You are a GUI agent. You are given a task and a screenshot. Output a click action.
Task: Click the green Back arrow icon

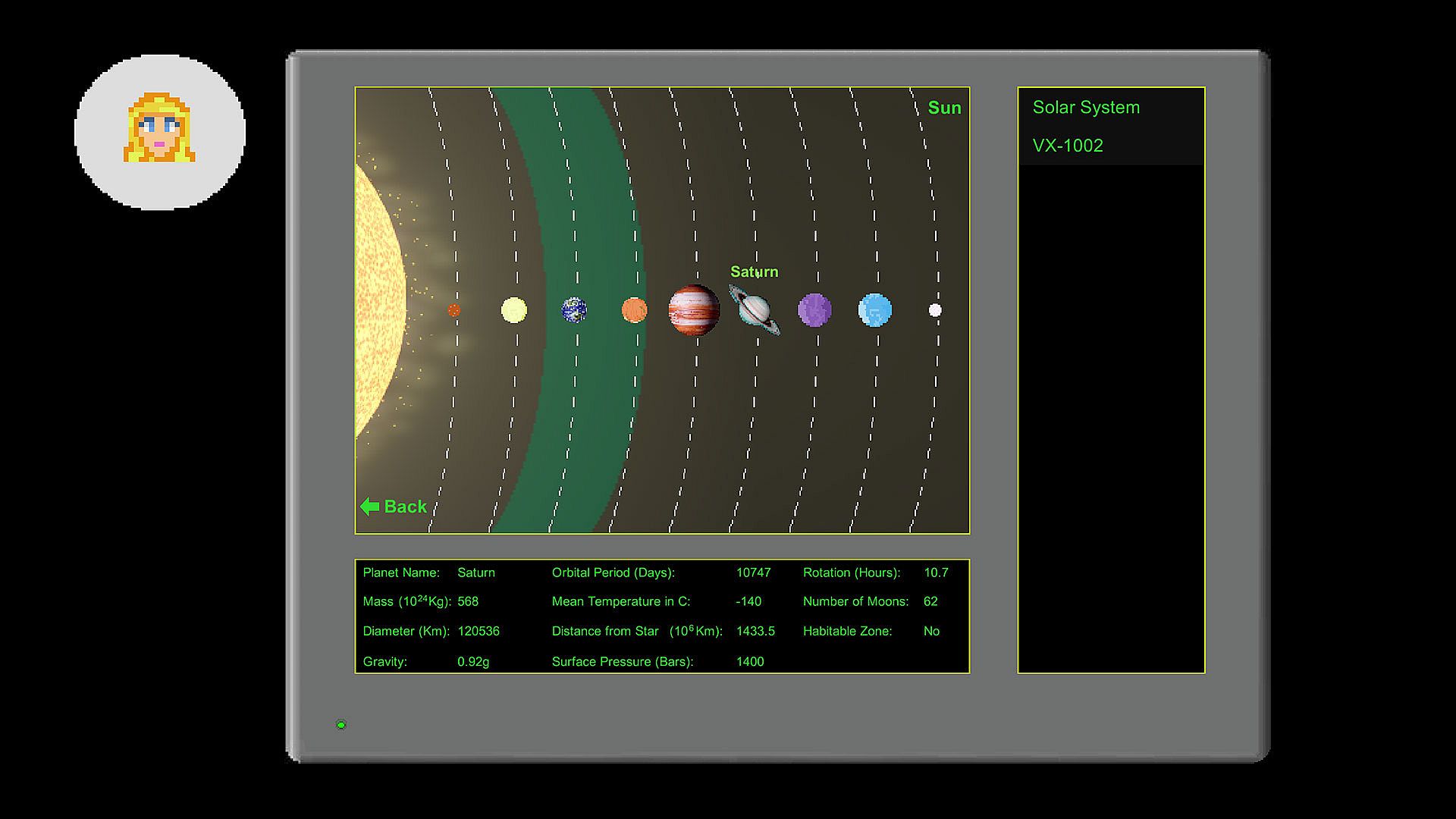(370, 507)
